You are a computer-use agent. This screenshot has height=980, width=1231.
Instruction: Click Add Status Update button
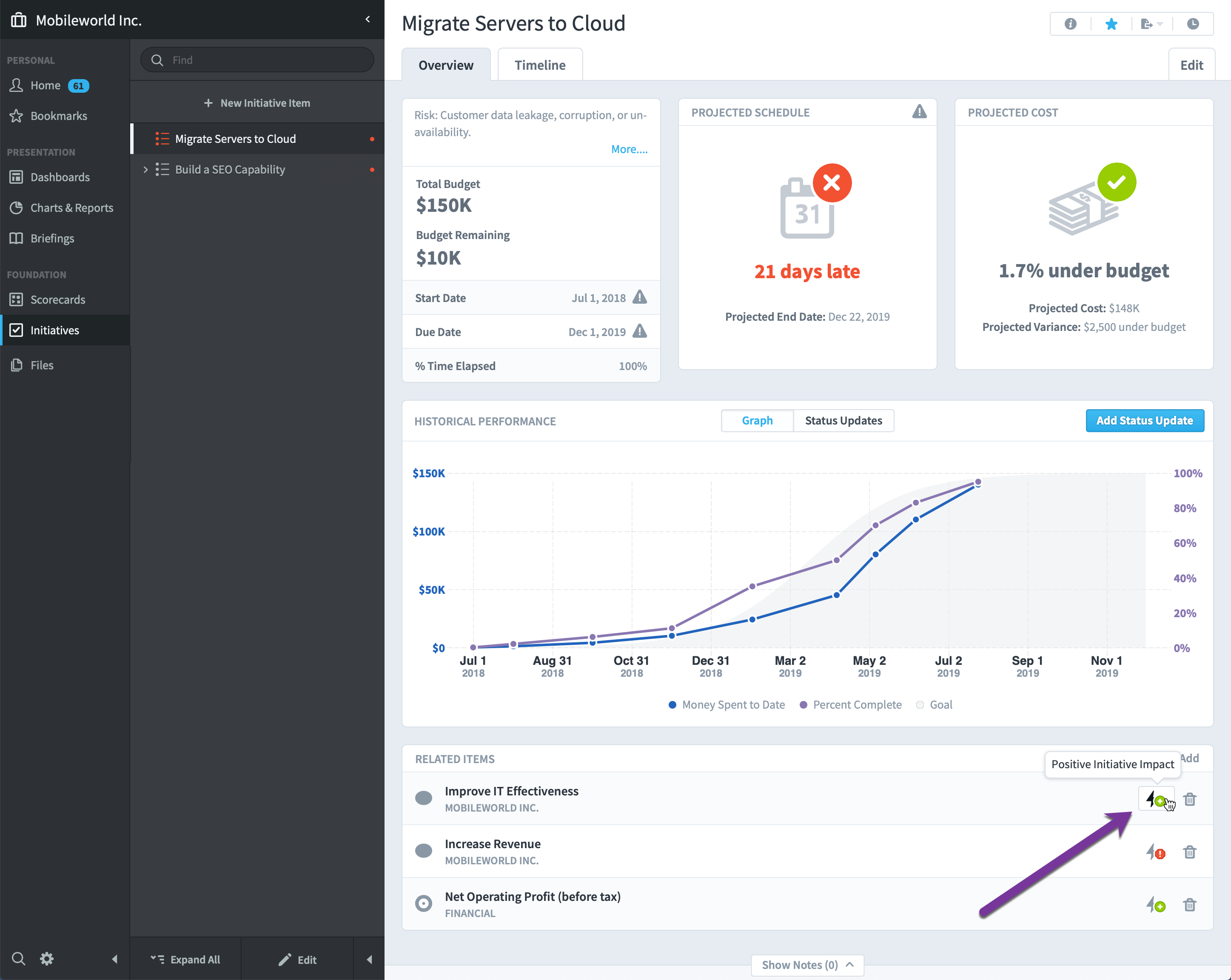1145,420
